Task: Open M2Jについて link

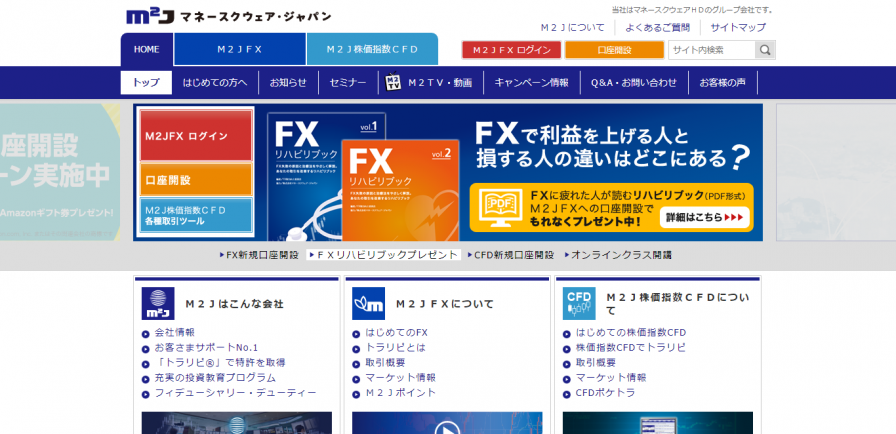Action: coord(573,27)
